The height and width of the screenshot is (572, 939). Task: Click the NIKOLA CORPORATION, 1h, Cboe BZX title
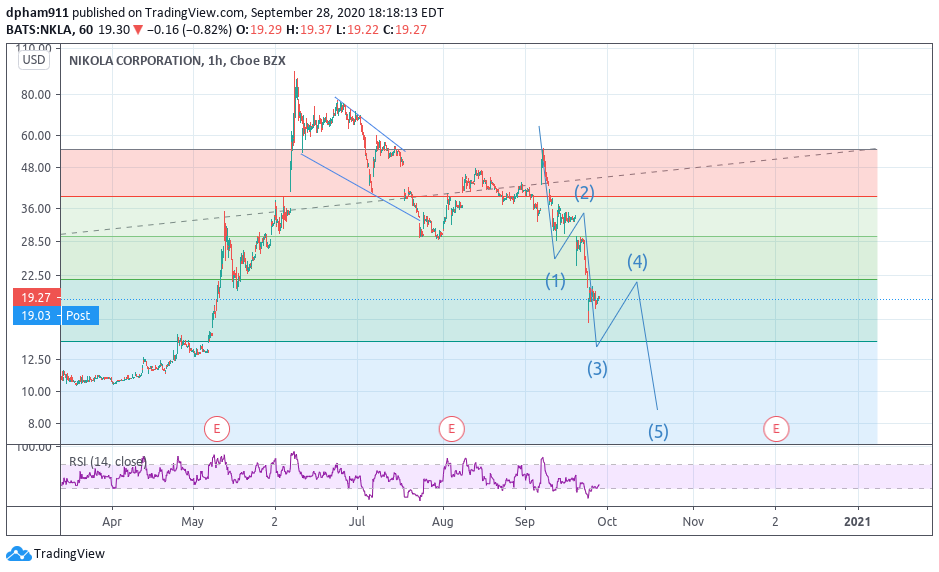point(177,60)
